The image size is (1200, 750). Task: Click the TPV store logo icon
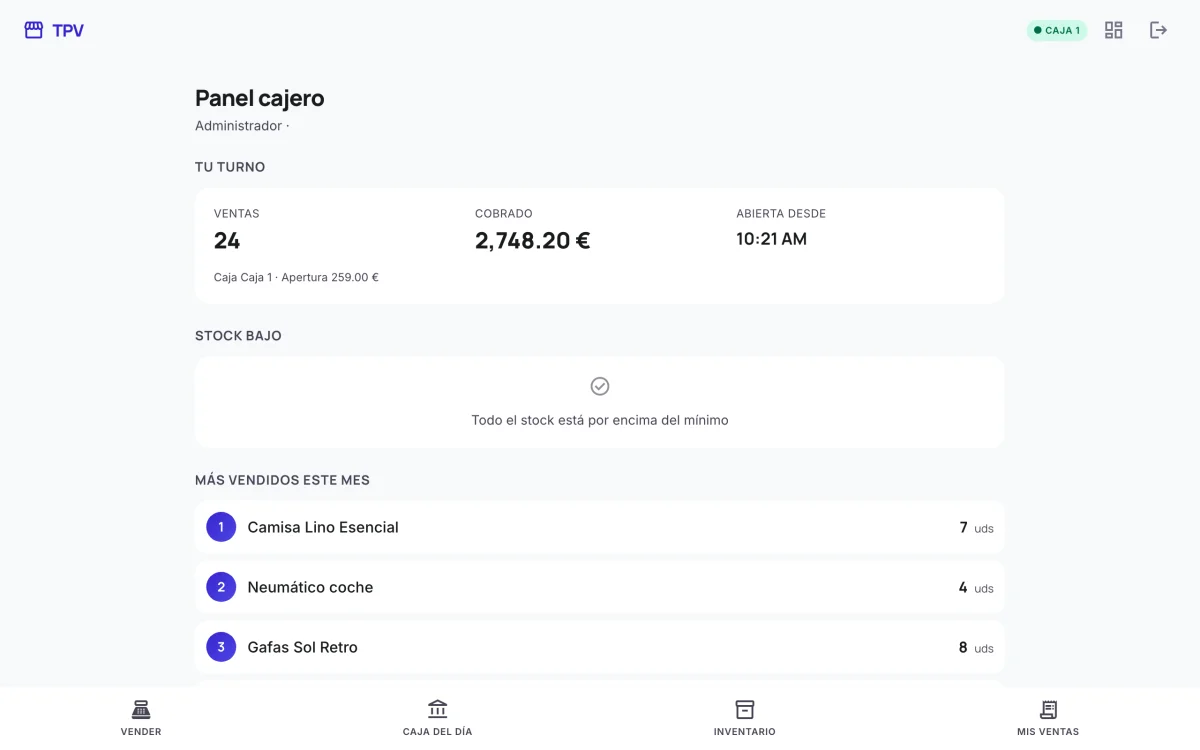34,30
